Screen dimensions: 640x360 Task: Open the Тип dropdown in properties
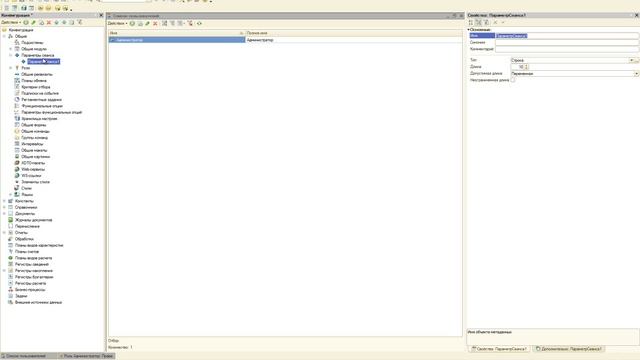tap(631, 60)
